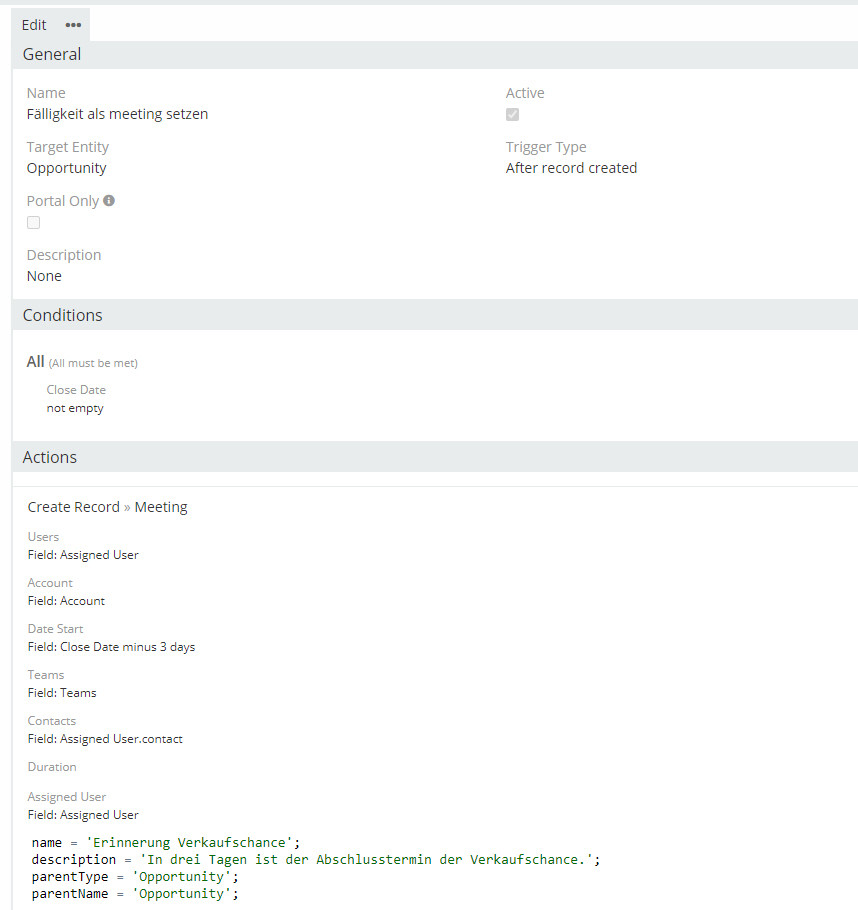Click the 'All' conditions group label

35,362
